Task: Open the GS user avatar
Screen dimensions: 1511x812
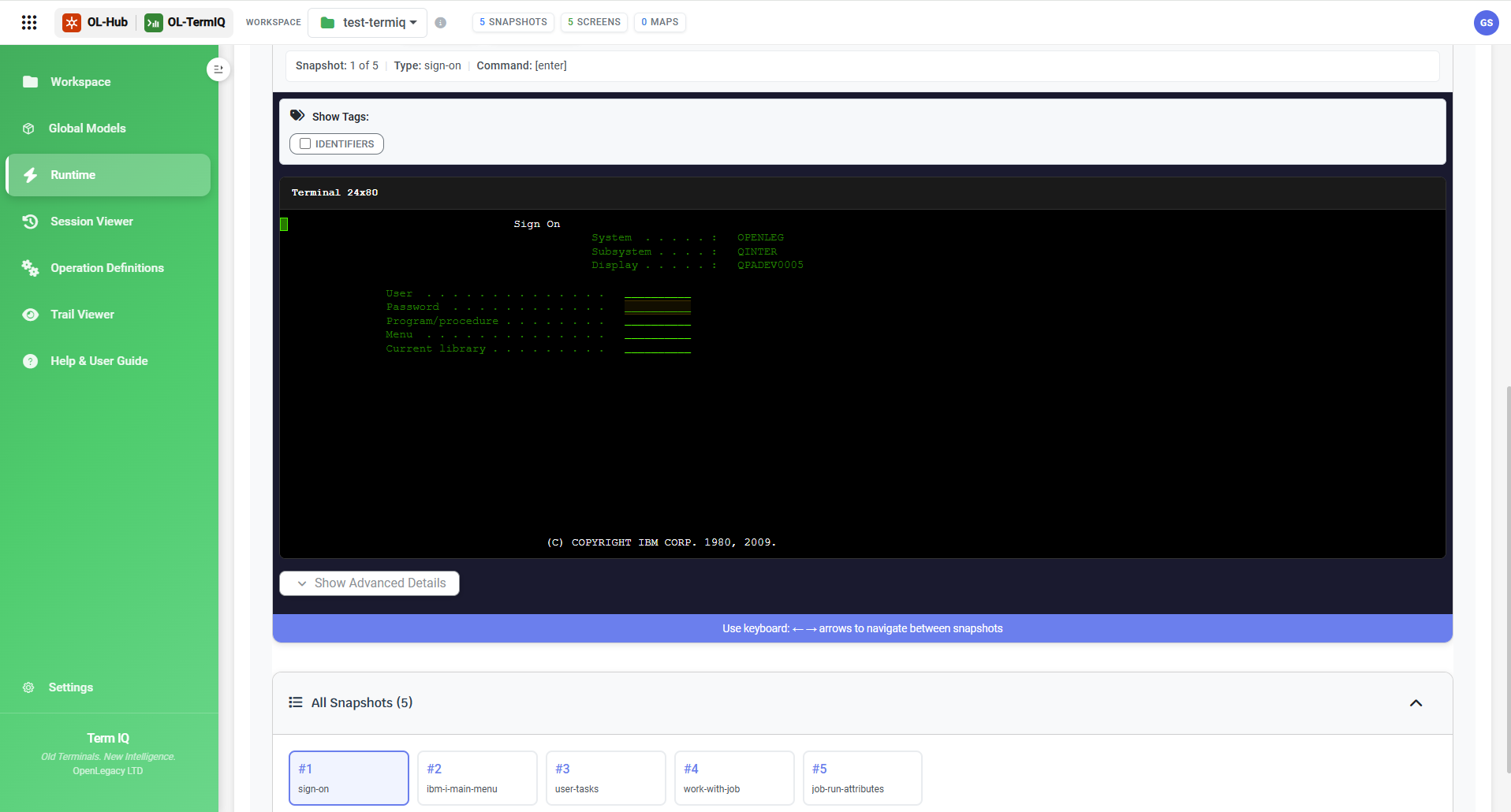Action: 1486,23
